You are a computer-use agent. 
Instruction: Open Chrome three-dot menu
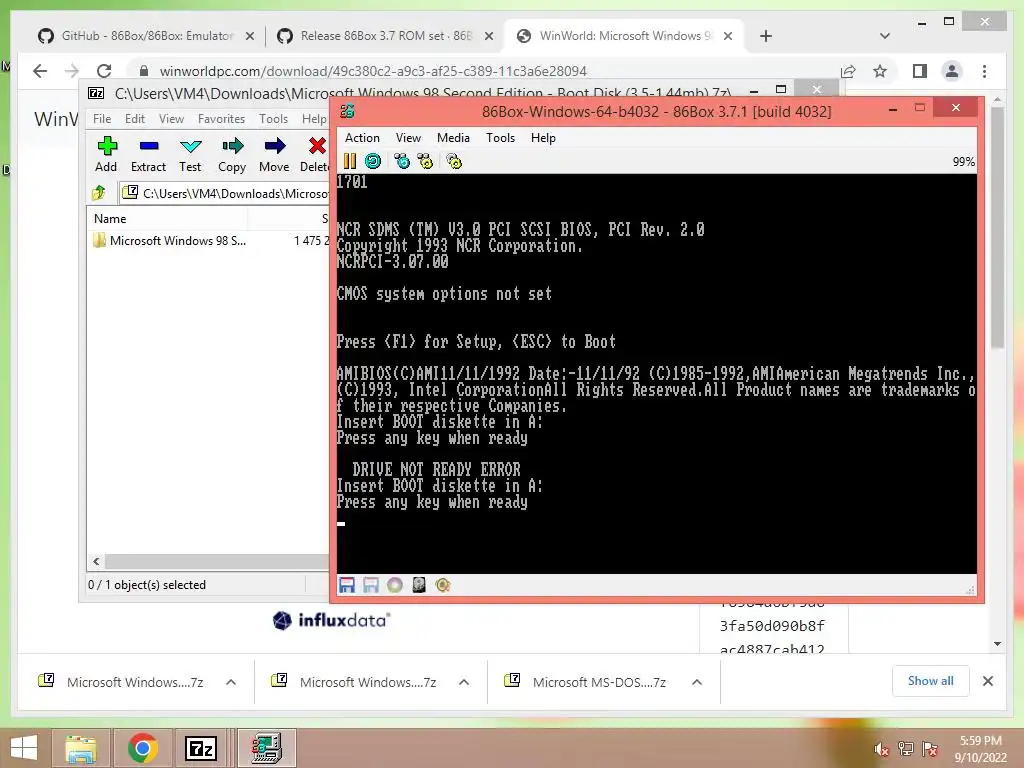click(x=984, y=71)
